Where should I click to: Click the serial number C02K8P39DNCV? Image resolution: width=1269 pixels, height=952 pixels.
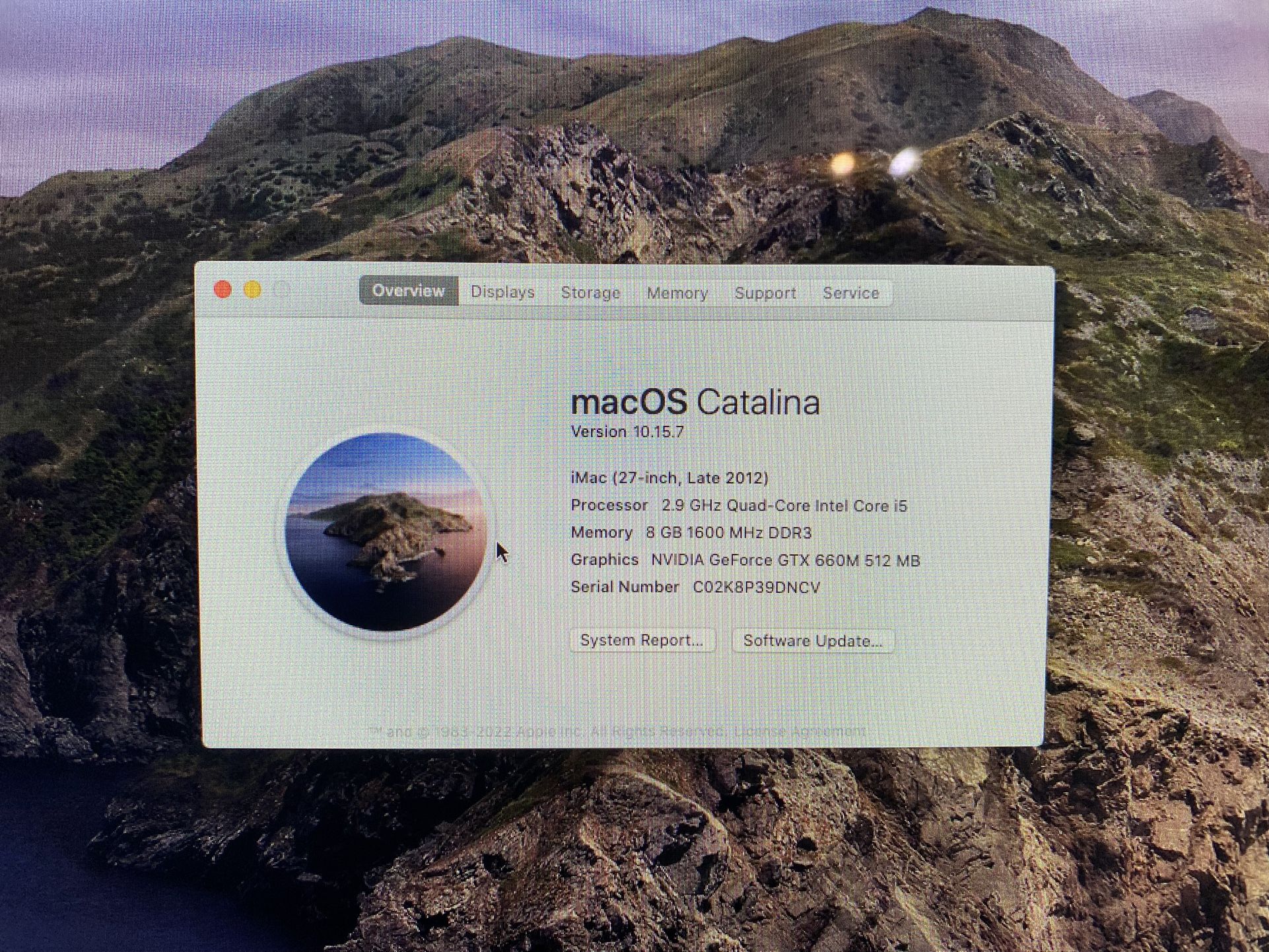tap(756, 587)
